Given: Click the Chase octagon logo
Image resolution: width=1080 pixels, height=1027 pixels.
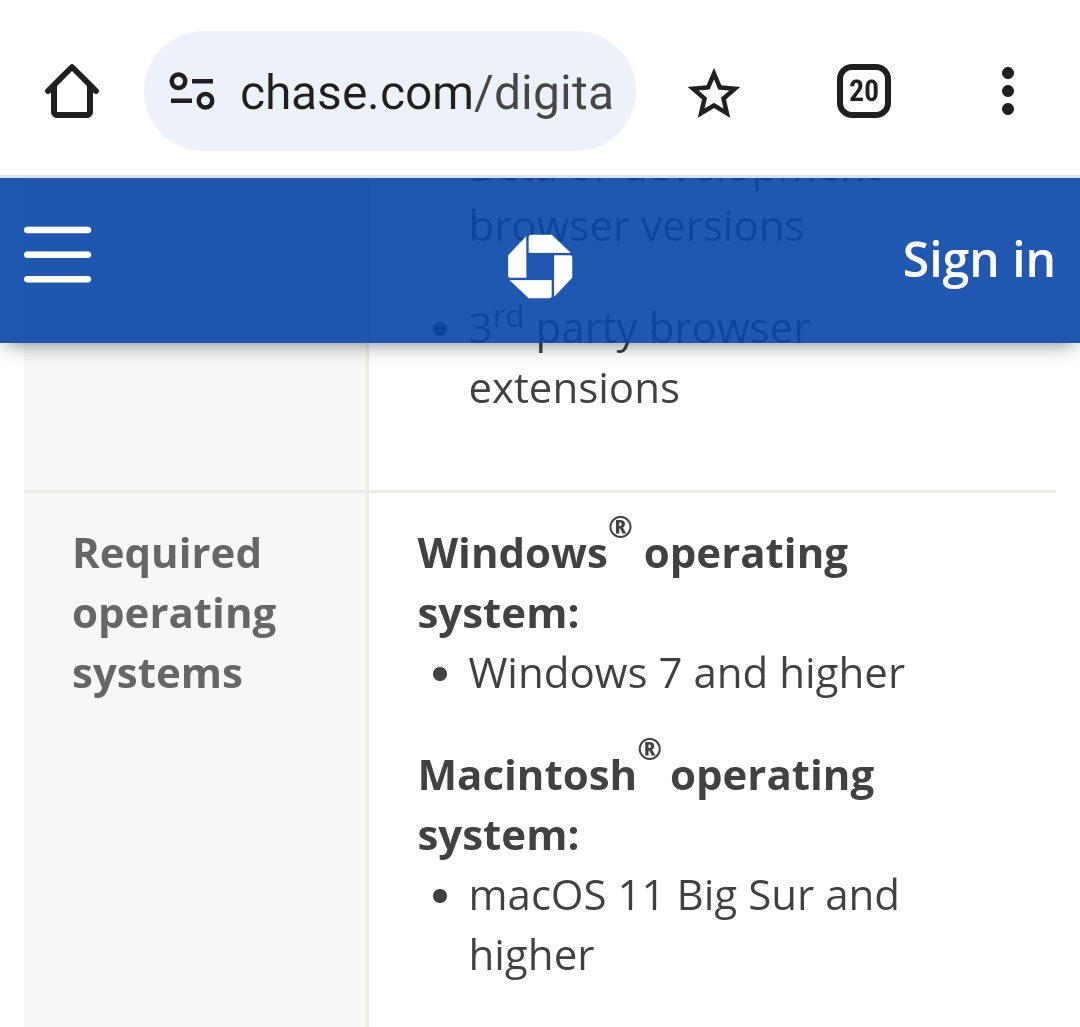Looking at the screenshot, I should pos(540,266).
